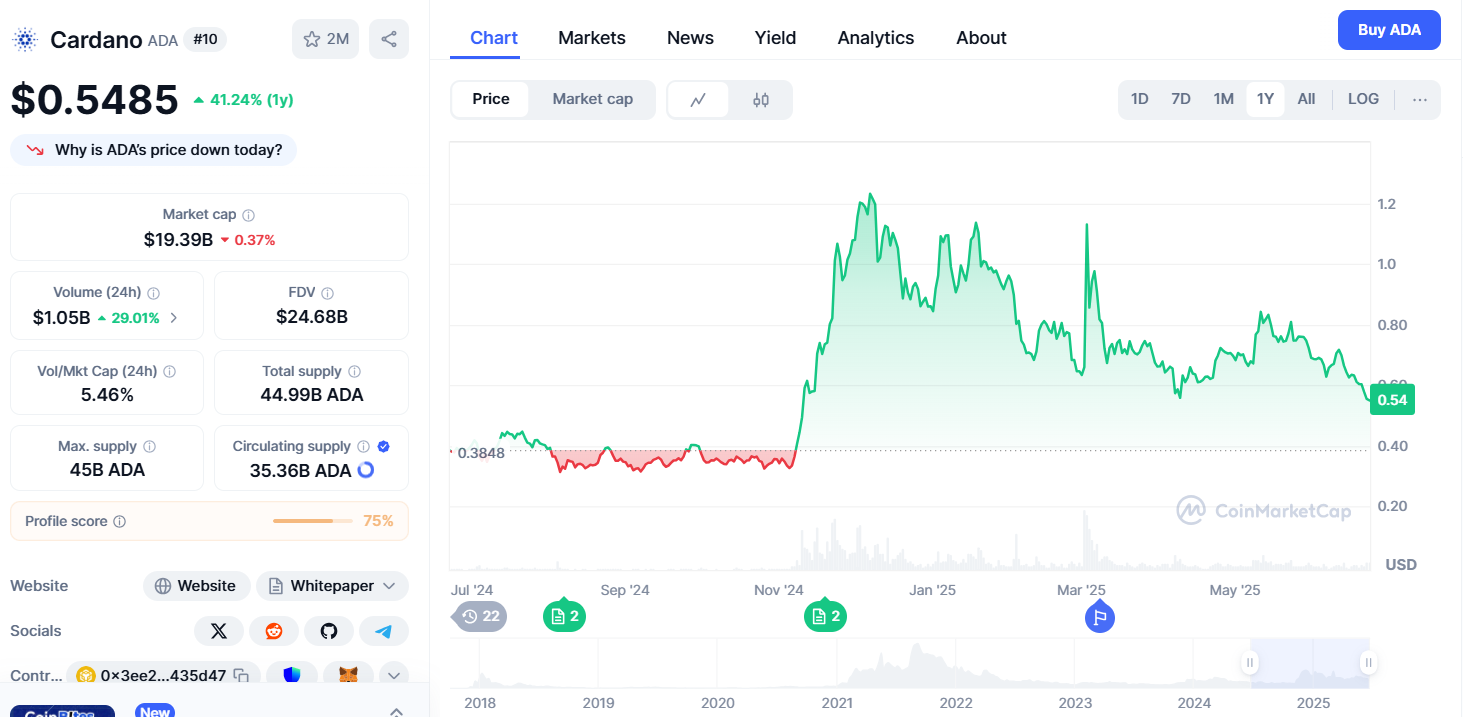Open the share button beside the watchlist star
Screen dimensions: 1463x717
pos(389,39)
